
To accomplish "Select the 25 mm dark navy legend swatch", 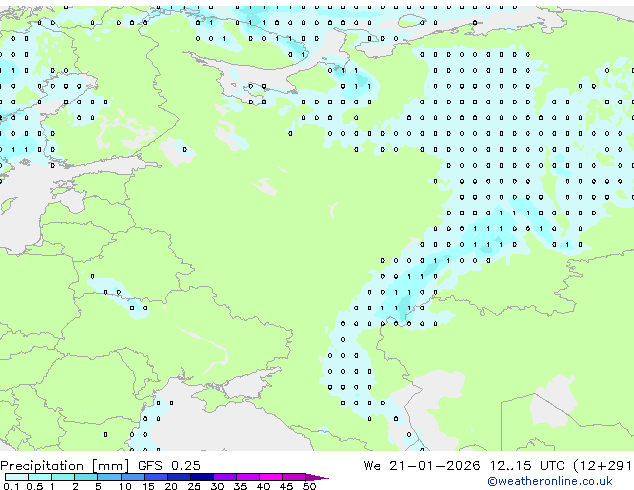I will click(x=202, y=477).
